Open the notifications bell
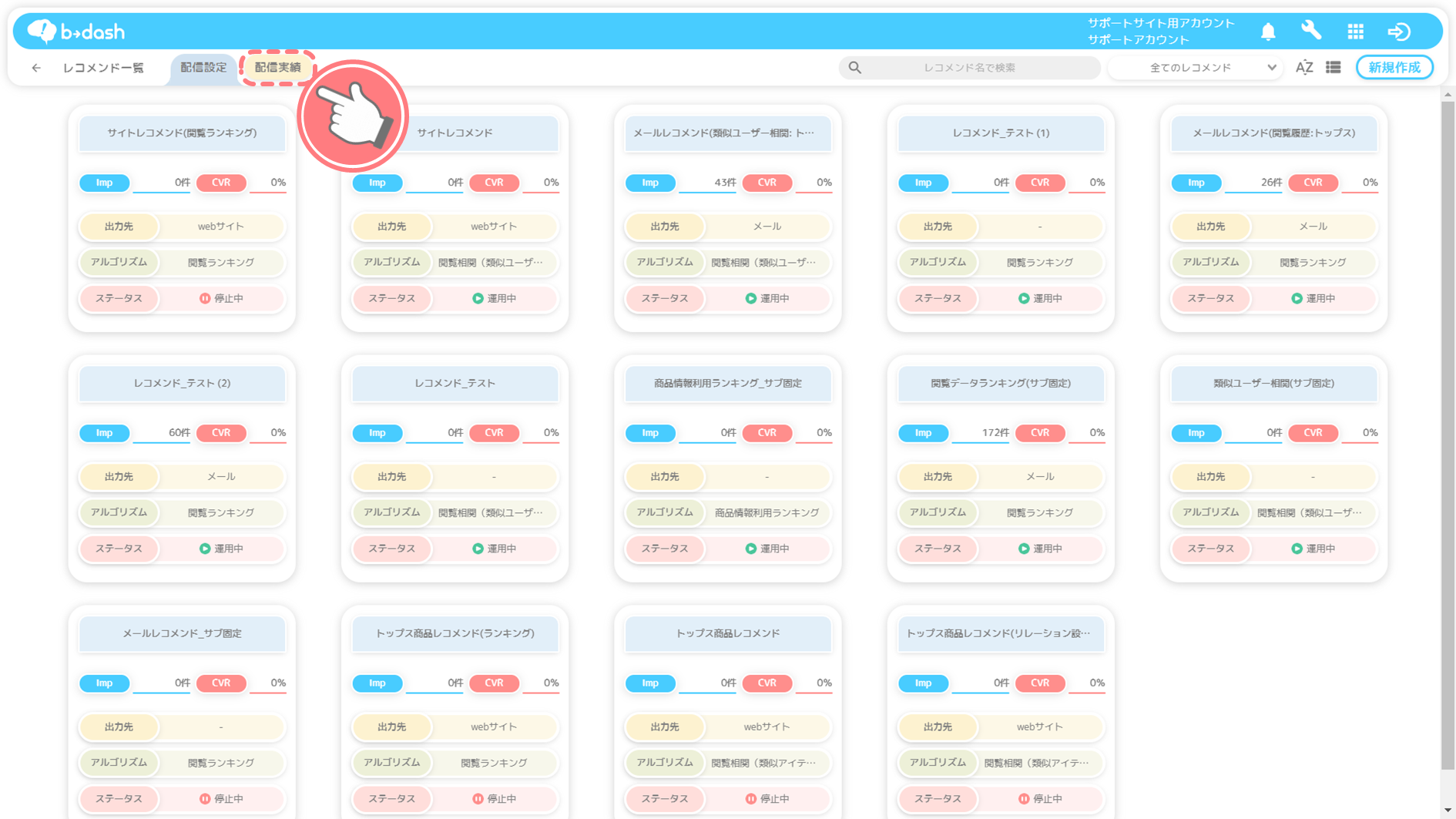Screen dimensions: 1456x819 click(x=1268, y=32)
